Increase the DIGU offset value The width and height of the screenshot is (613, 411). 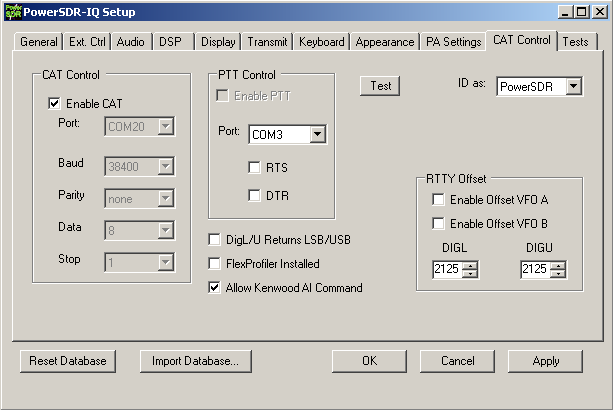pos(558,266)
